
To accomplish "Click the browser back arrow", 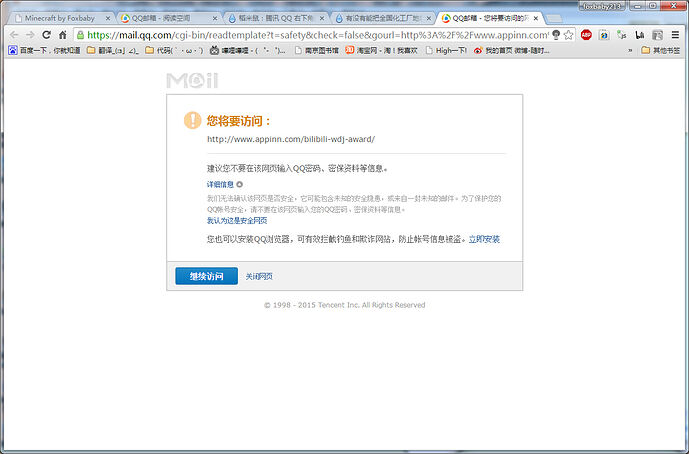I will pyautogui.click(x=13, y=34).
